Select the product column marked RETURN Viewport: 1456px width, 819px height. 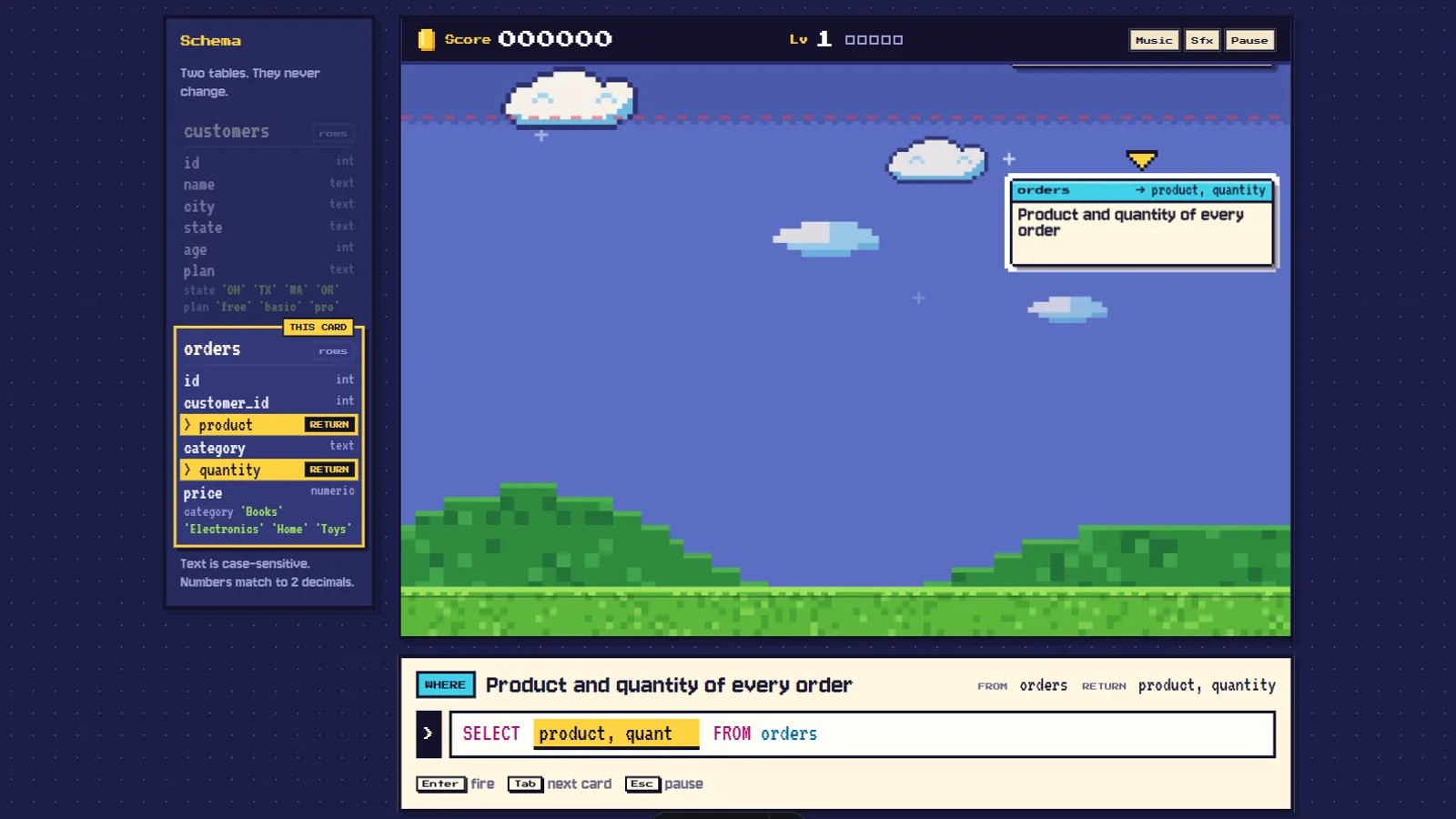coord(269,425)
